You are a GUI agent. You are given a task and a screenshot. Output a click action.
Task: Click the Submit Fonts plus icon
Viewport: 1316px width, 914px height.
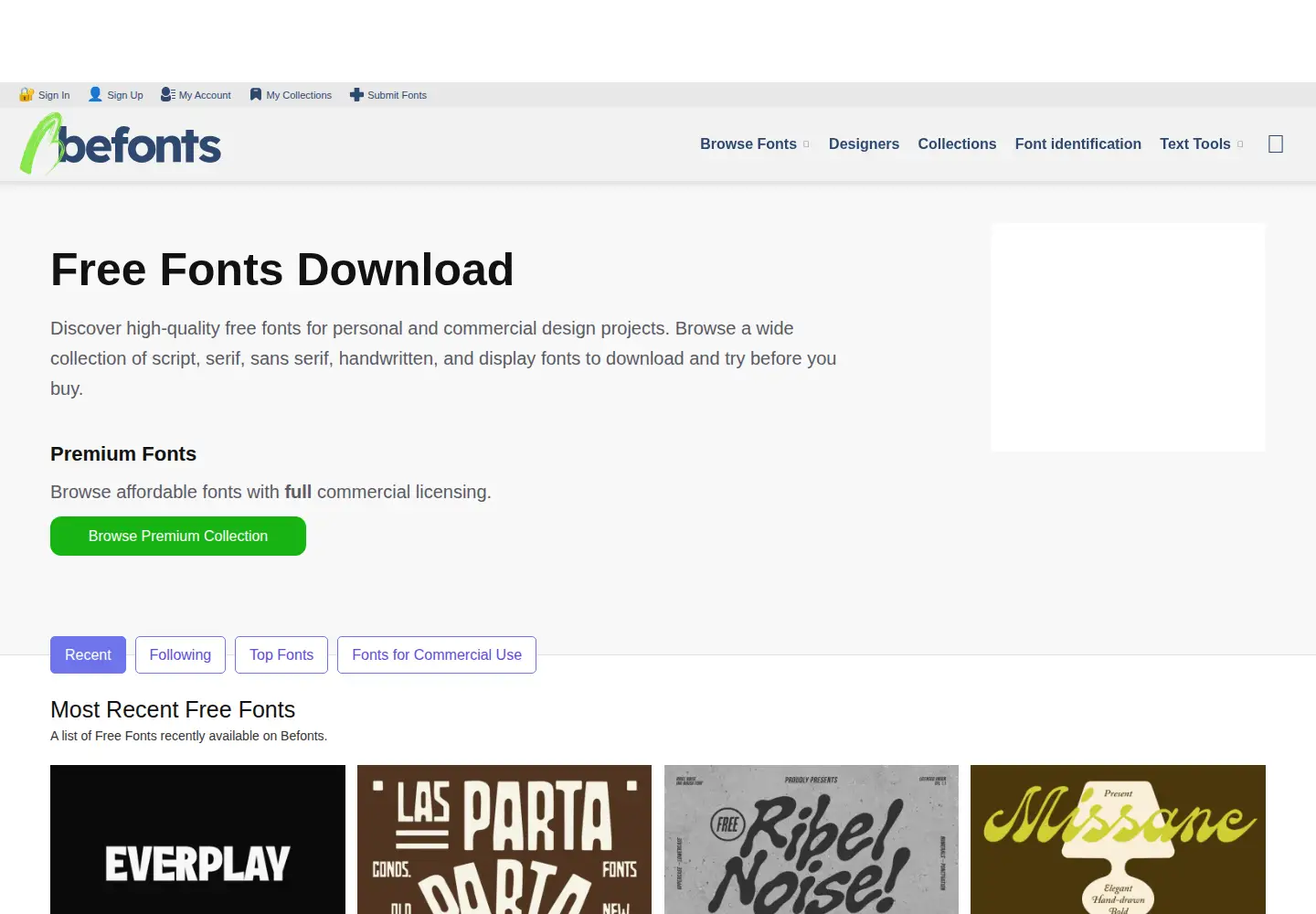tap(356, 94)
